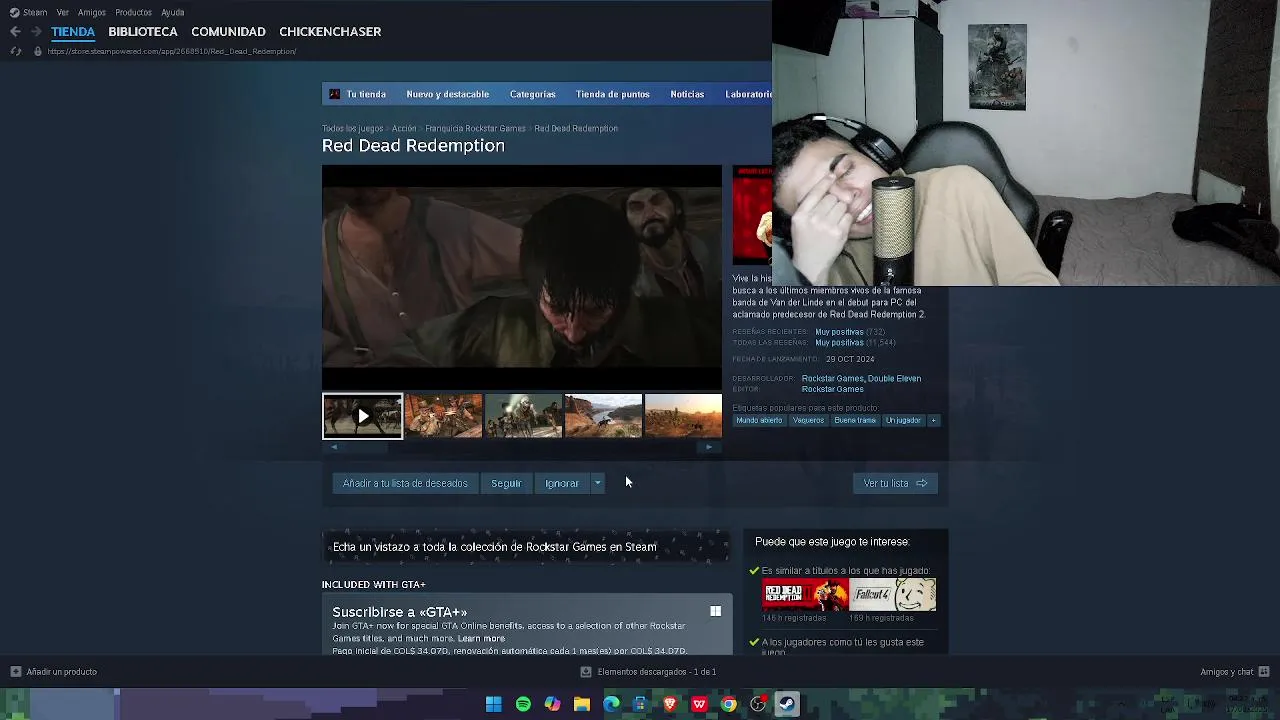Click the Ver tu lista button
This screenshot has height=720, width=1280.
click(895, 483)
